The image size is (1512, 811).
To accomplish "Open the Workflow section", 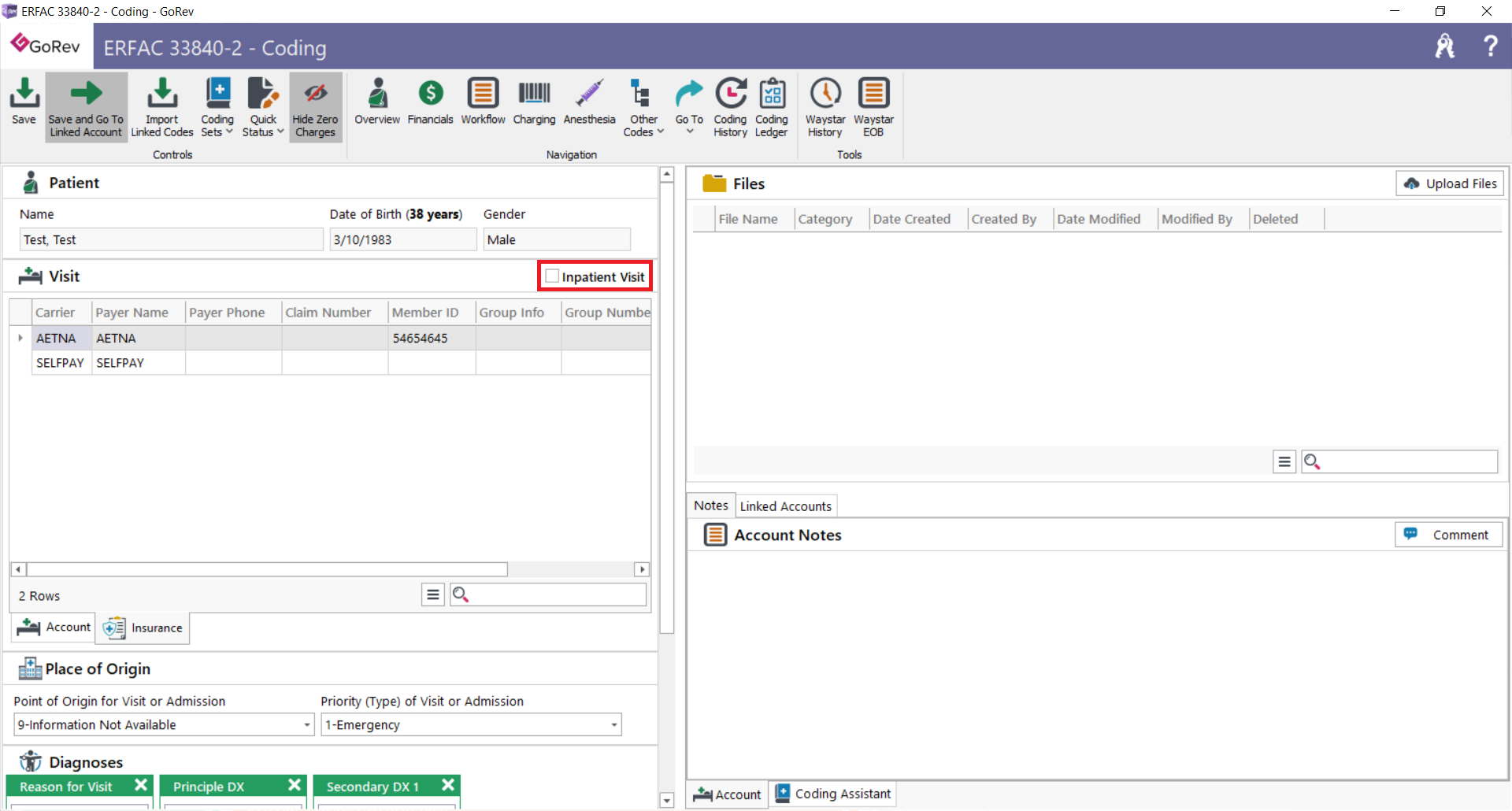I will [483, 101].
